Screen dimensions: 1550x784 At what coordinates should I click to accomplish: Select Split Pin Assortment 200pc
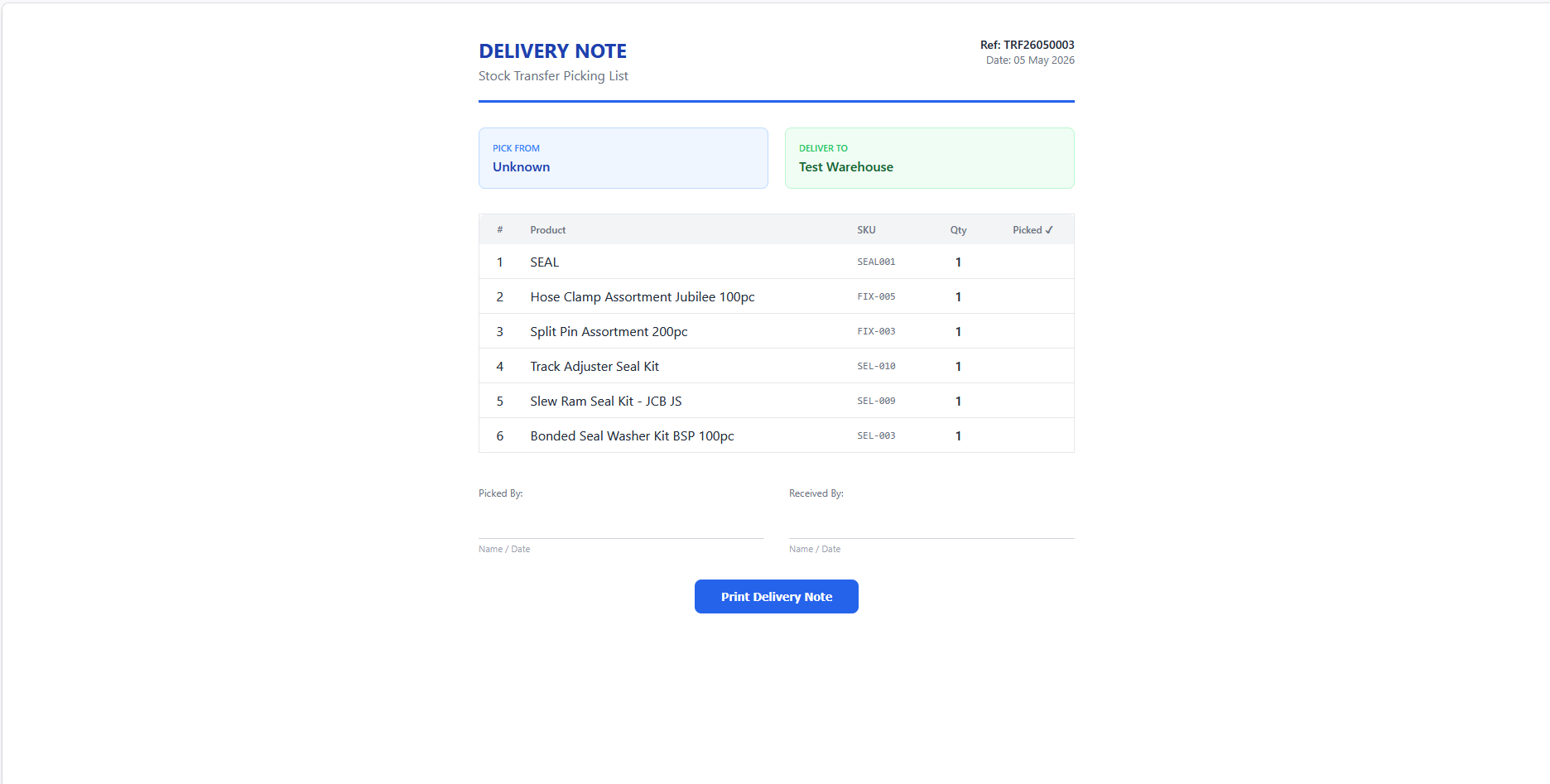[x=609, y=332]
